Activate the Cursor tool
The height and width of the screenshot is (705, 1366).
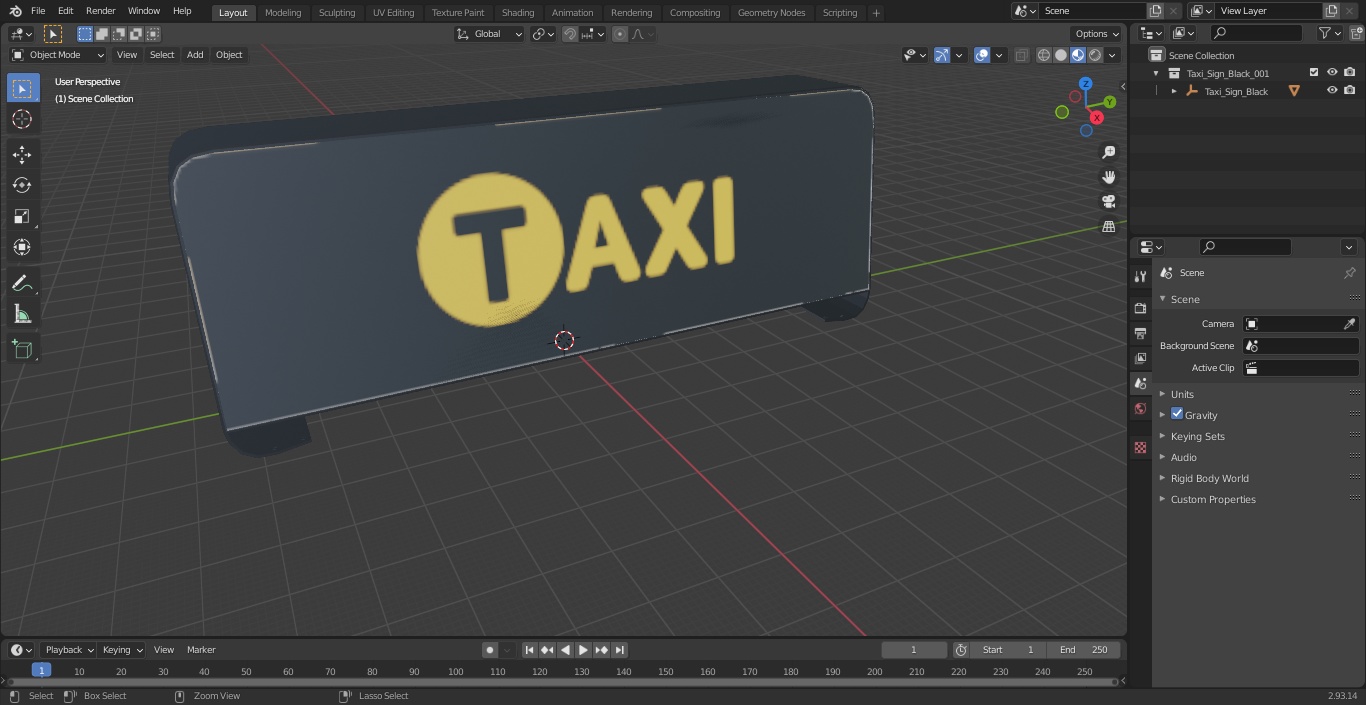pos(22,119)
